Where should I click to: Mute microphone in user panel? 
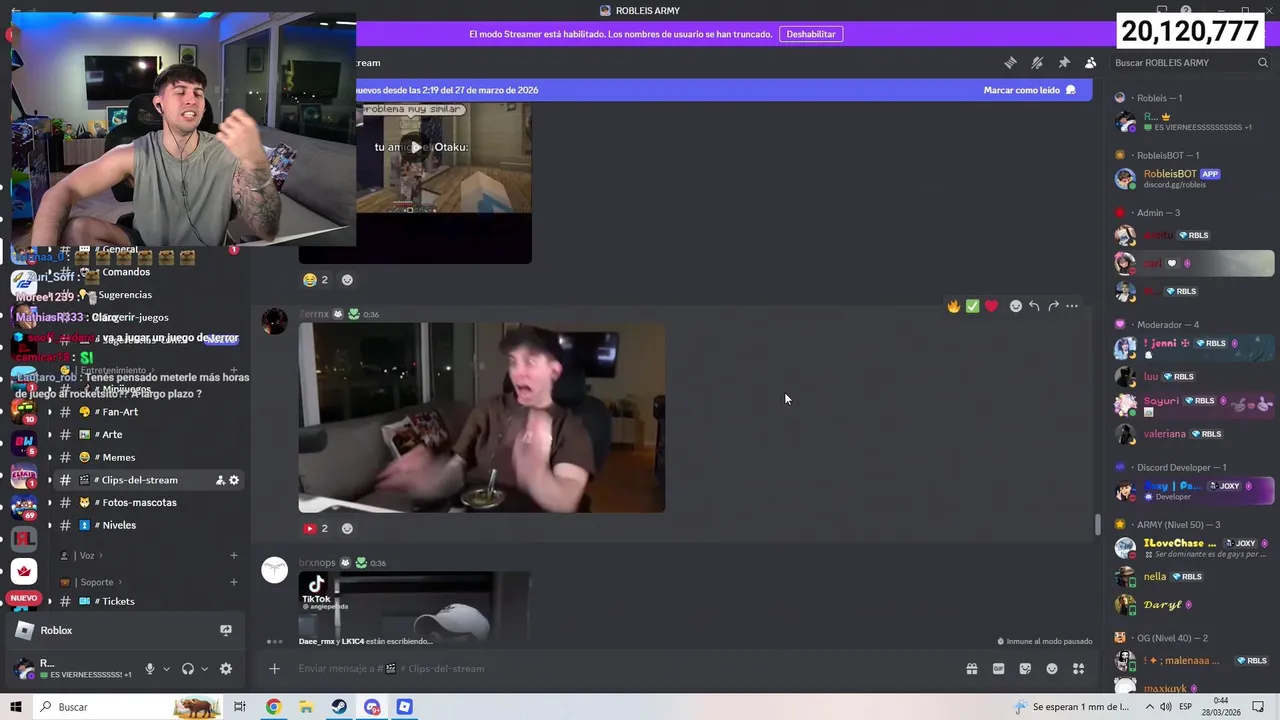[150, 669]
